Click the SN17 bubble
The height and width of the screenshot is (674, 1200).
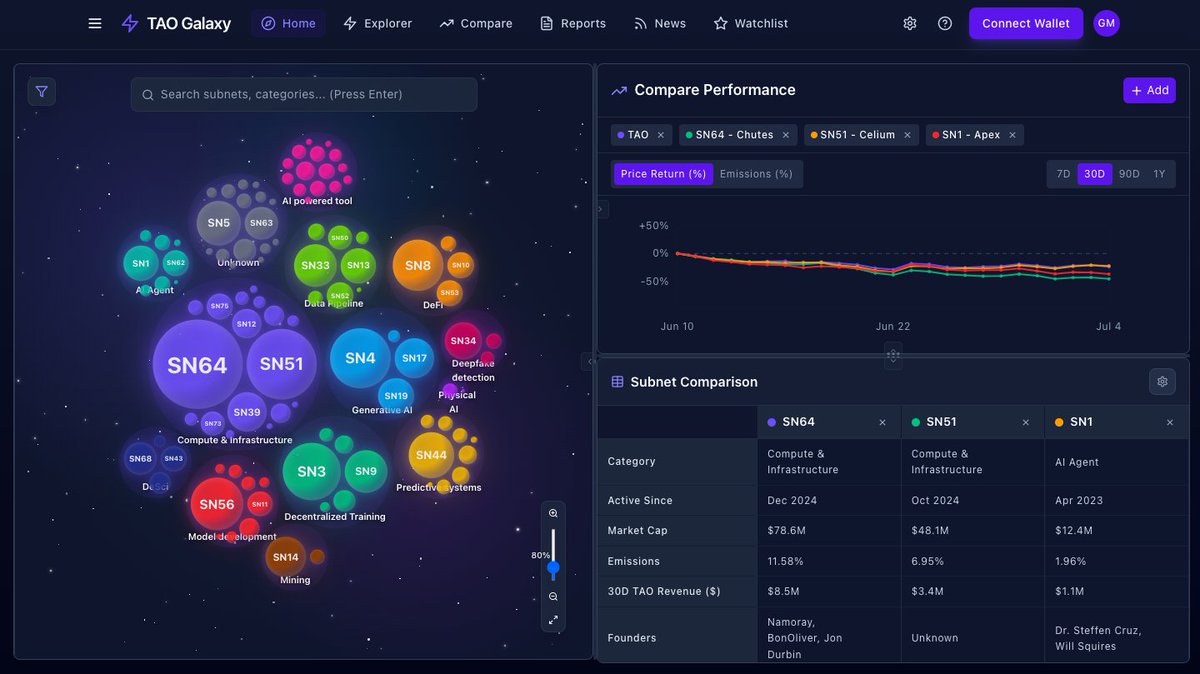(x=414, y=358)
